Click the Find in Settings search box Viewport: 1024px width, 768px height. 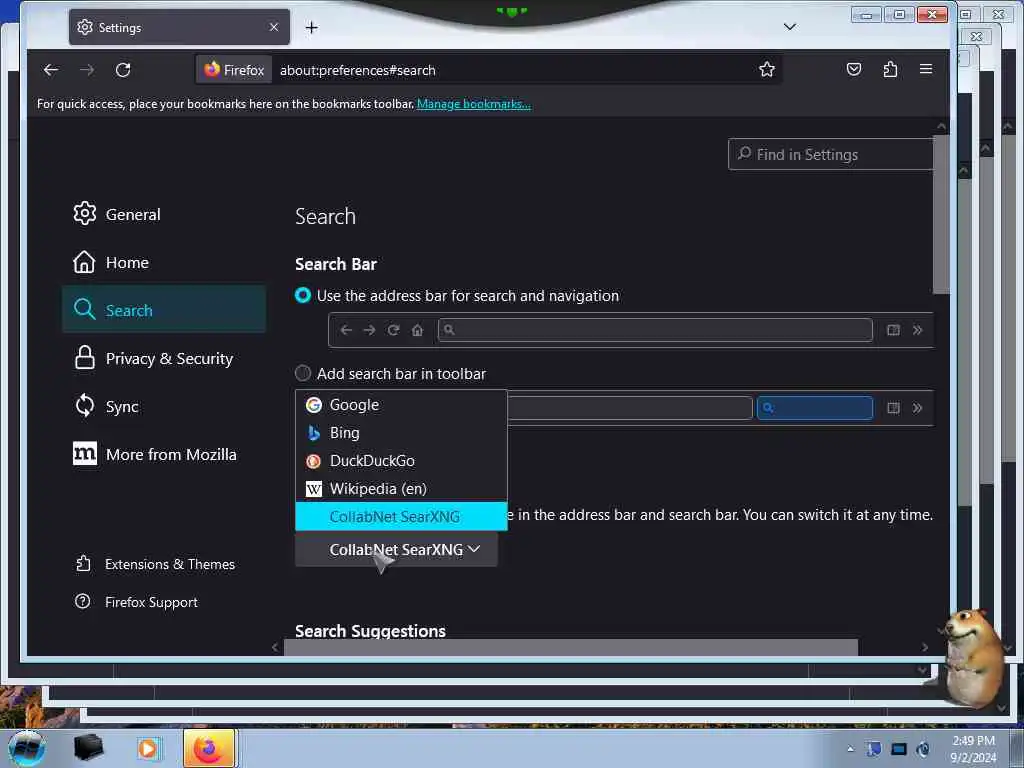coord(831,155)
